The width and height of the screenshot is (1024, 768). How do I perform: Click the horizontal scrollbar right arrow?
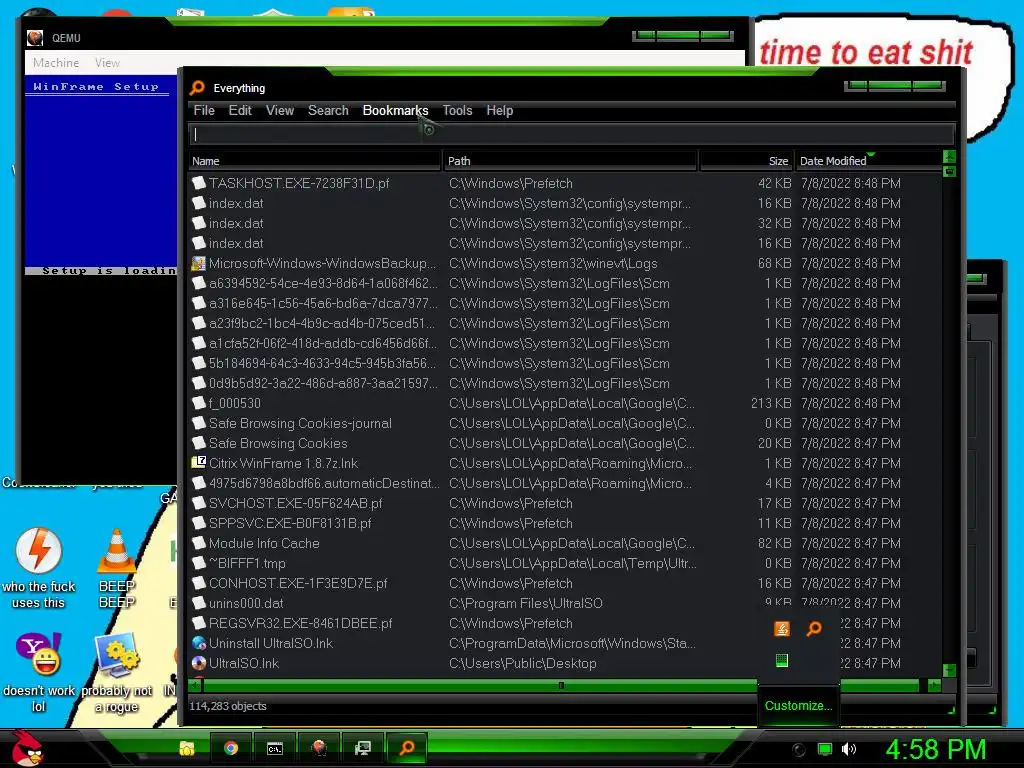(x=934, y=685)
